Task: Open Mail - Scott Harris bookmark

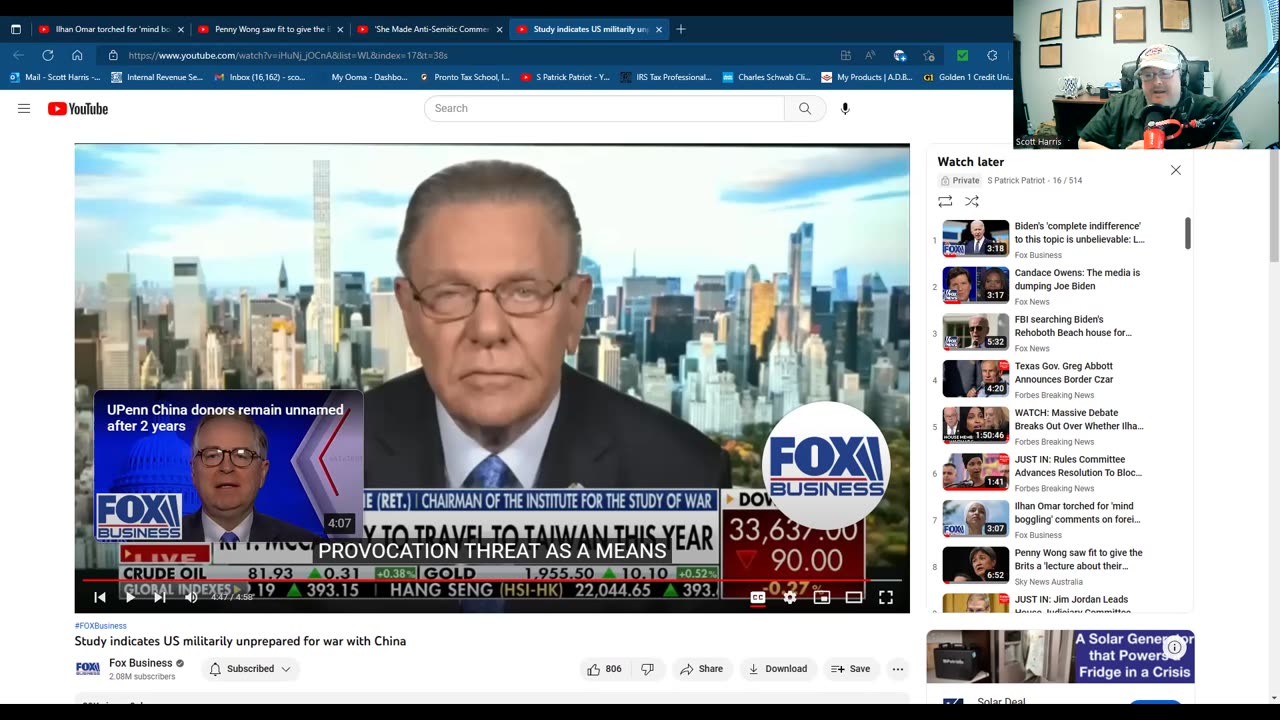Action: coord(55,77)
